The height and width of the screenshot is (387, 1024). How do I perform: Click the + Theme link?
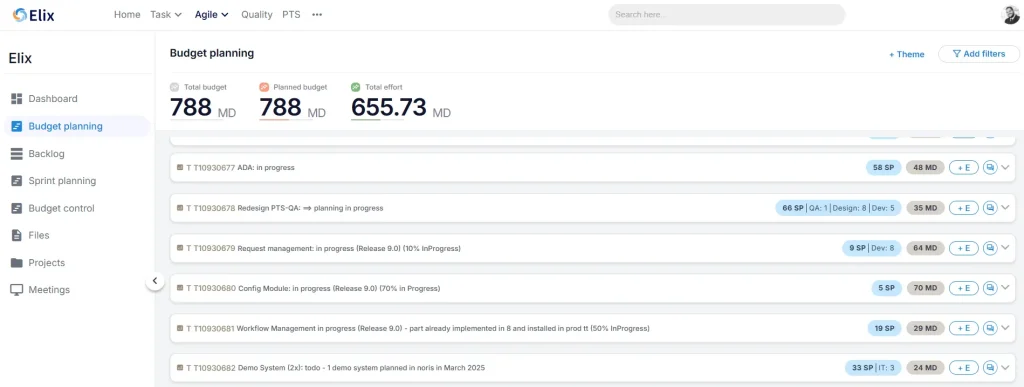906,54
